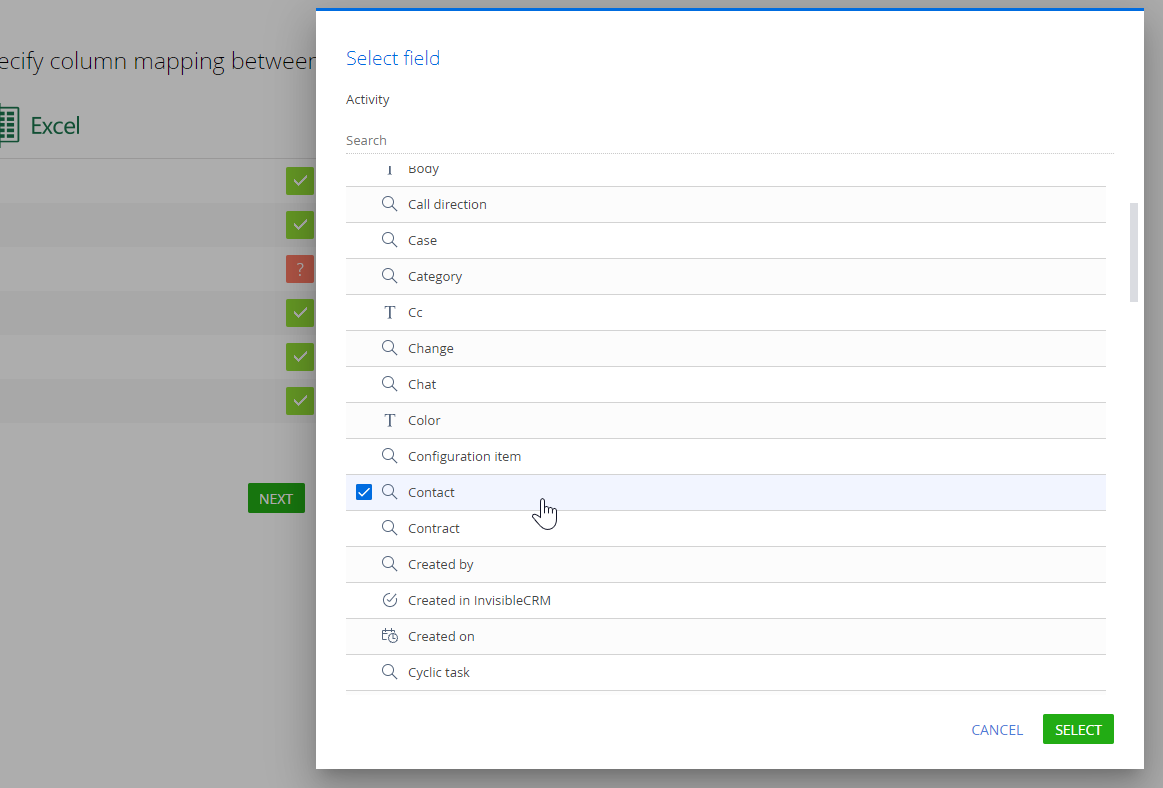Select the Created by field

[x=725, y=564]
